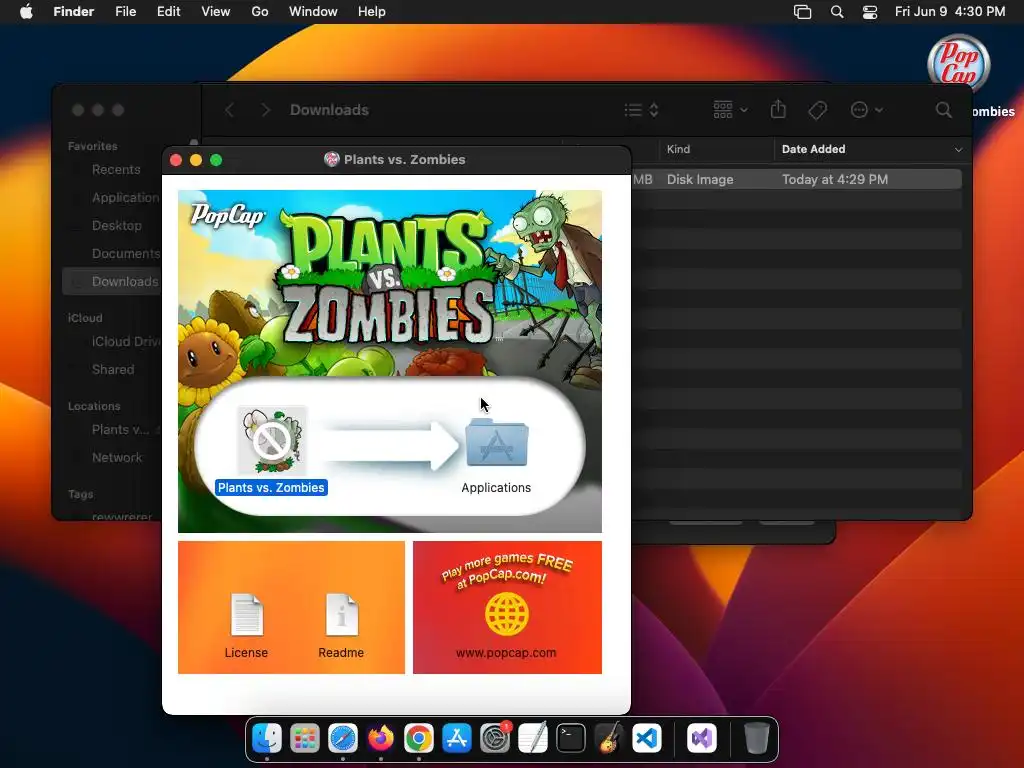Open App Store from the Dock
This screenshot has width=1024, height=768.
pyautogui.click(x=456, y=739)
